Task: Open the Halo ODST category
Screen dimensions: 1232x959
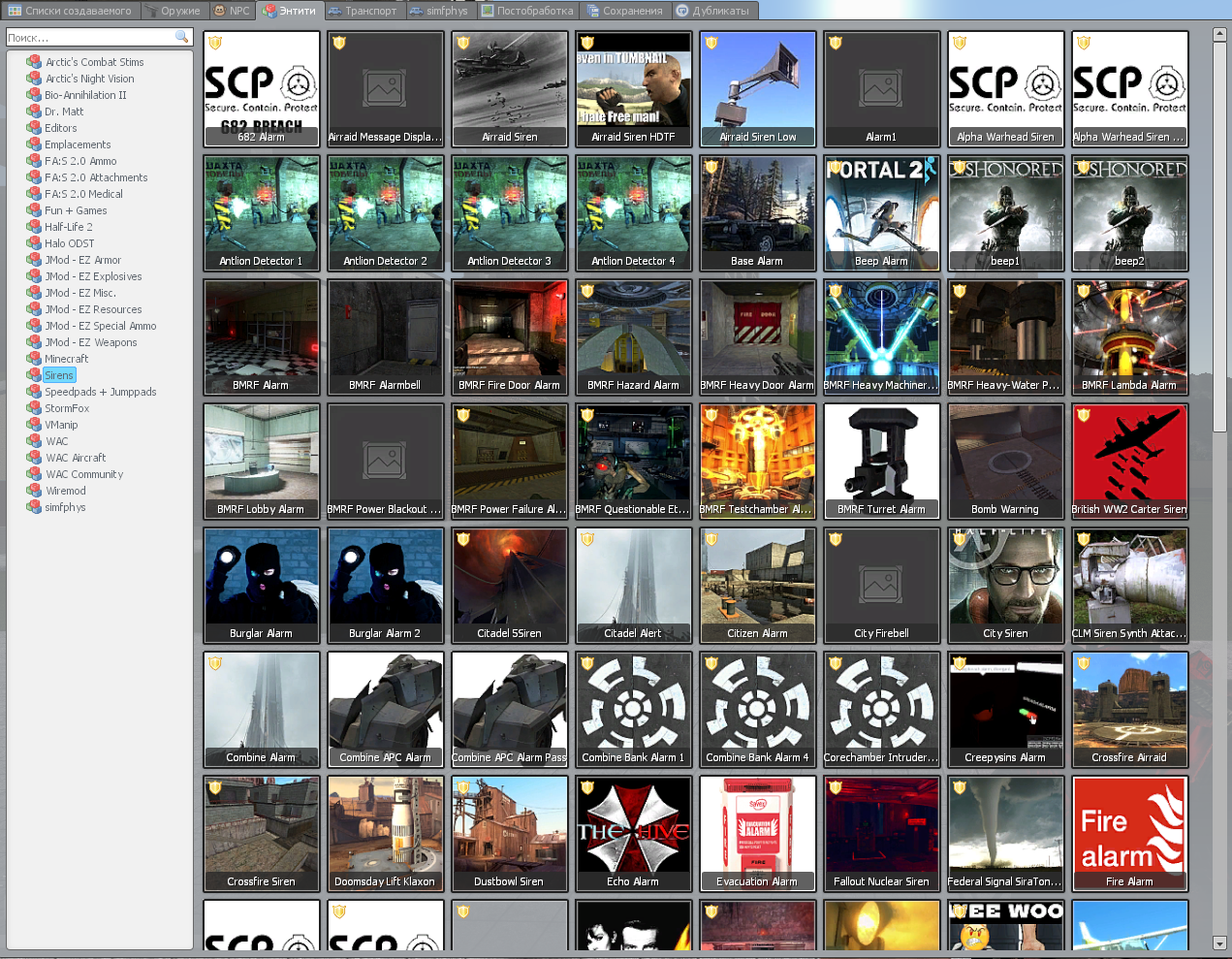Action: tap(70, 243)
